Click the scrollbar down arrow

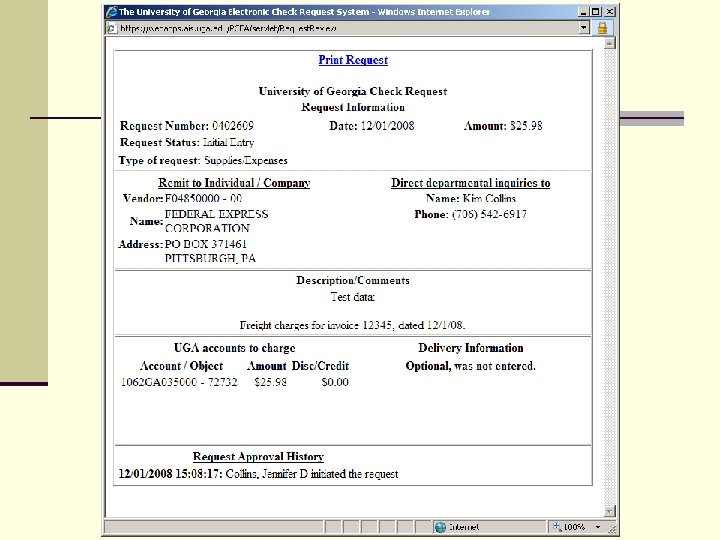pyautogui.click(x=609, y=511)
